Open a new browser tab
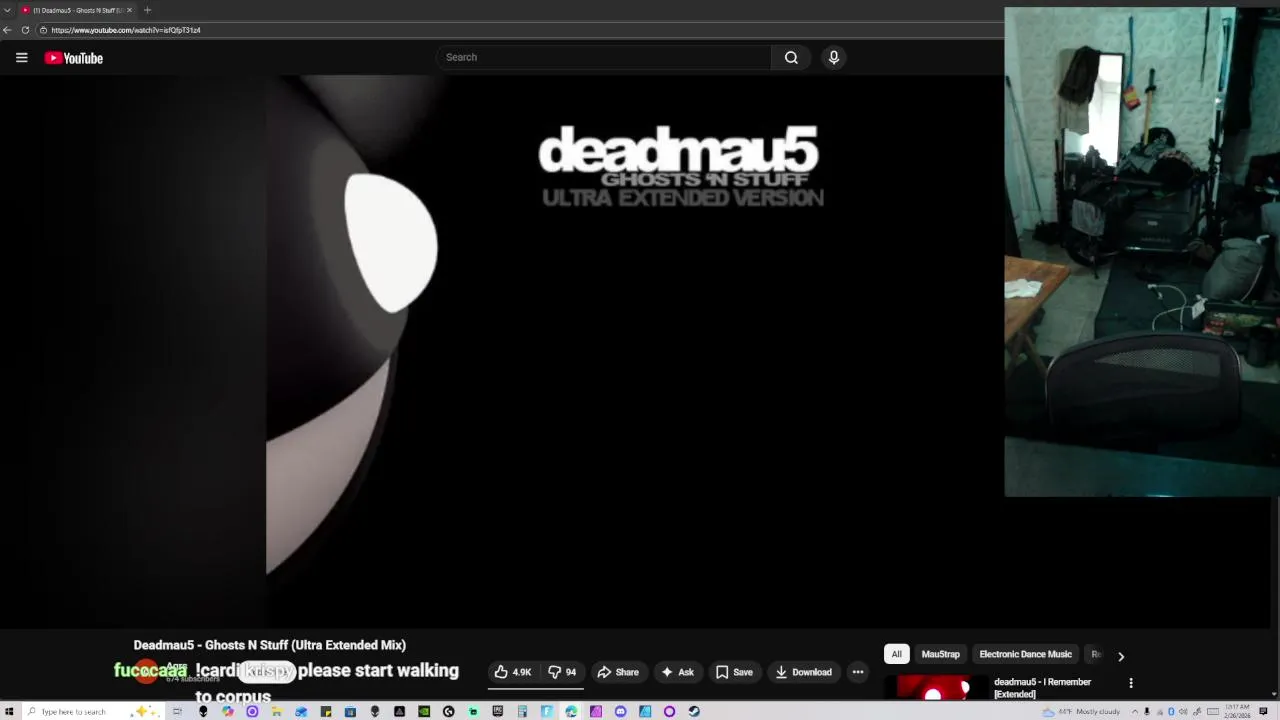This screenshot has height=720, width=1280. pos(147,10)
